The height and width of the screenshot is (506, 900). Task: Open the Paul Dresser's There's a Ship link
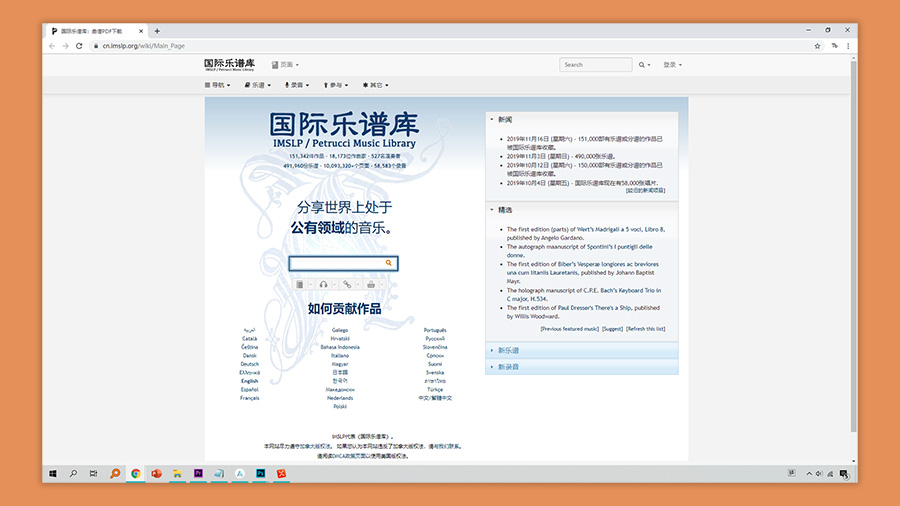click(594, 308)
